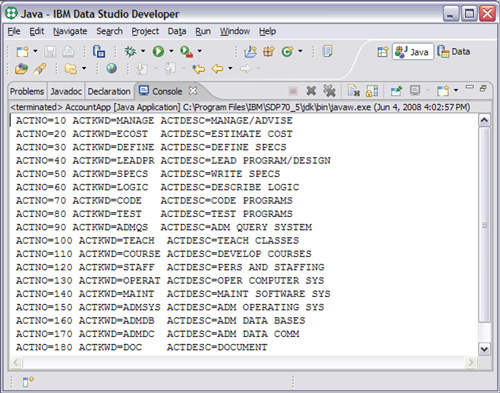
Task: Click the line ACTNO=90 ACTKWD=ADMQS
Action: coord(164,227)
